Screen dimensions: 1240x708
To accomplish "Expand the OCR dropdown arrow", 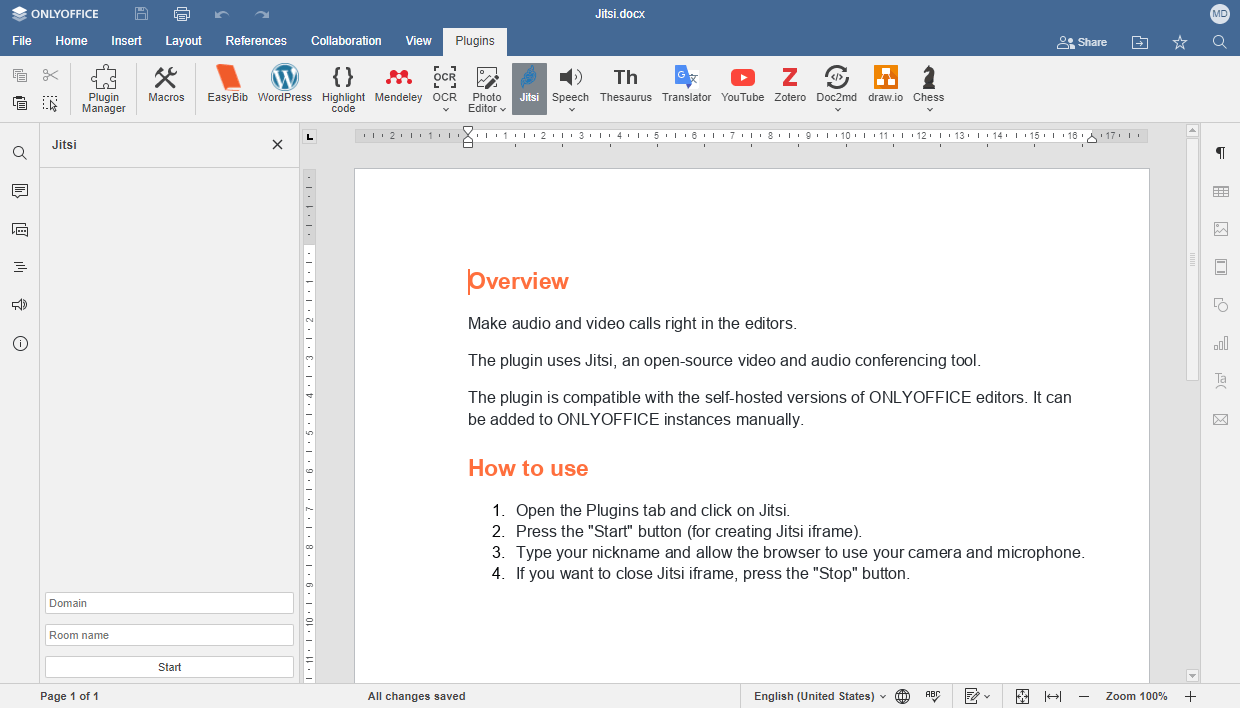I will (445, 110).
